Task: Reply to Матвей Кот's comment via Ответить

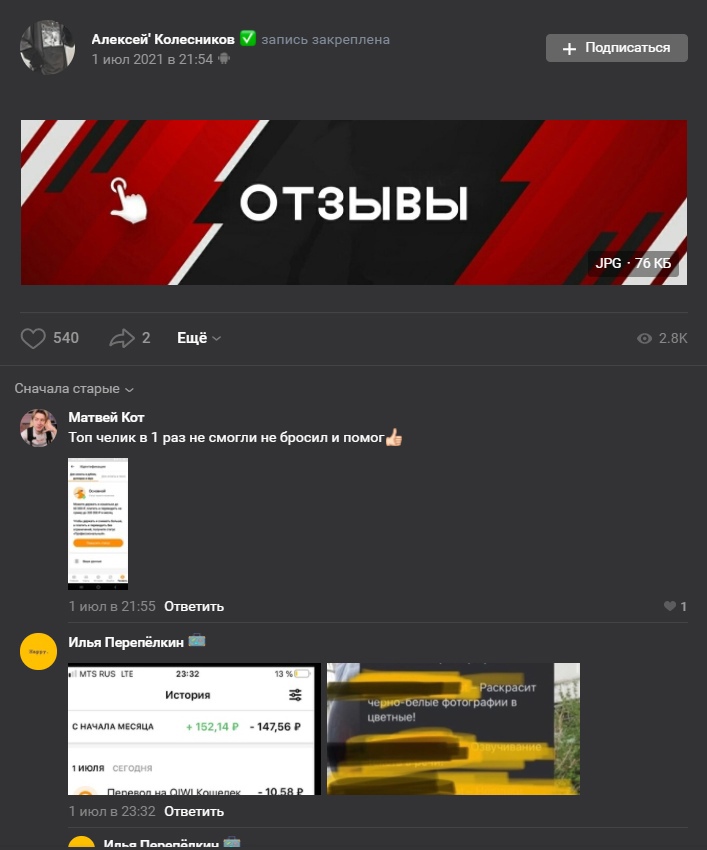Action: tap(194, 606)
